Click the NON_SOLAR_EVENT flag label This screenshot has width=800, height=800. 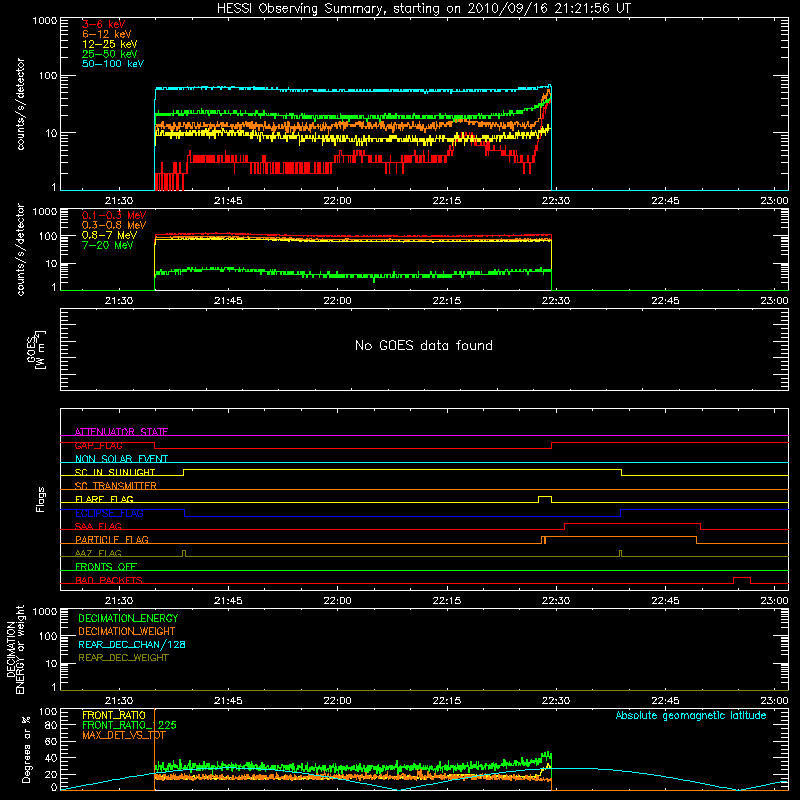click(121, 459)
